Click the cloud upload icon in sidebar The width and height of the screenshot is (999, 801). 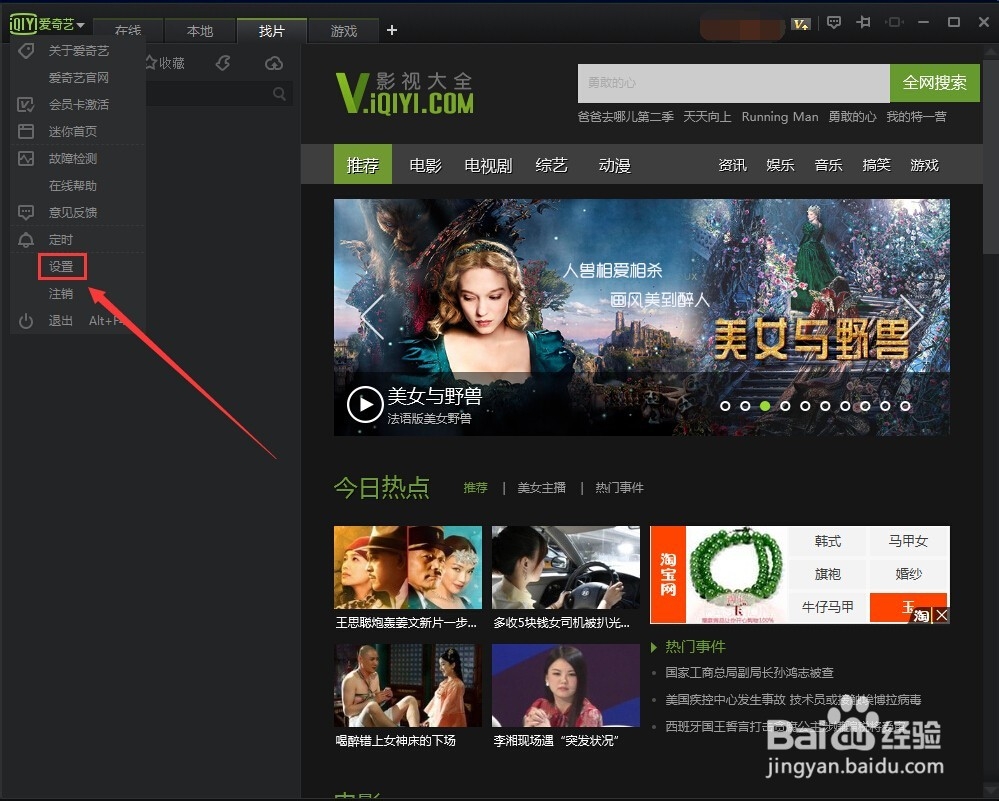(x=274, y=62)
